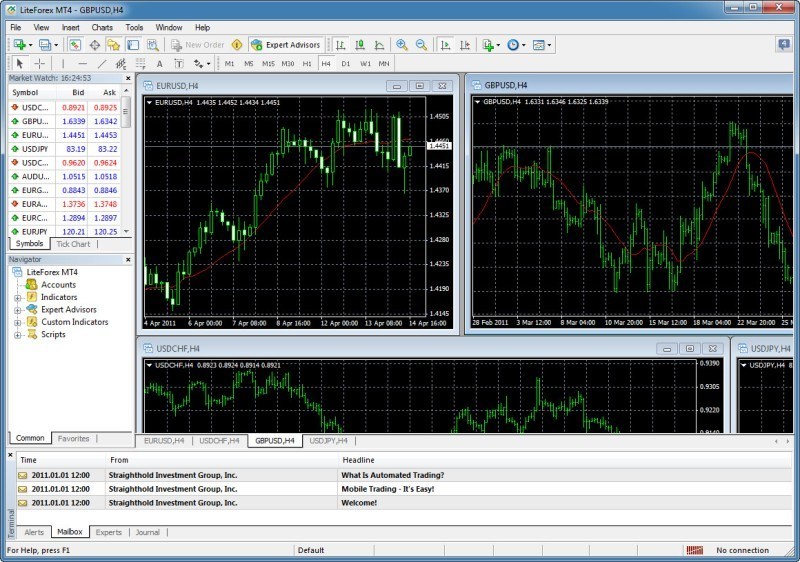The width and height of the screenshot is (800, 562).
Task: Open the Journal tab in Terminal
Action: pyautogui.click(x=147, y=532)
